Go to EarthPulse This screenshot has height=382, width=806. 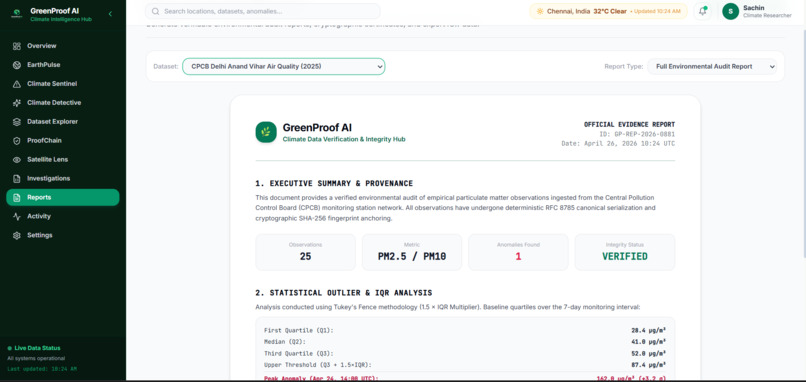point(63,65)
